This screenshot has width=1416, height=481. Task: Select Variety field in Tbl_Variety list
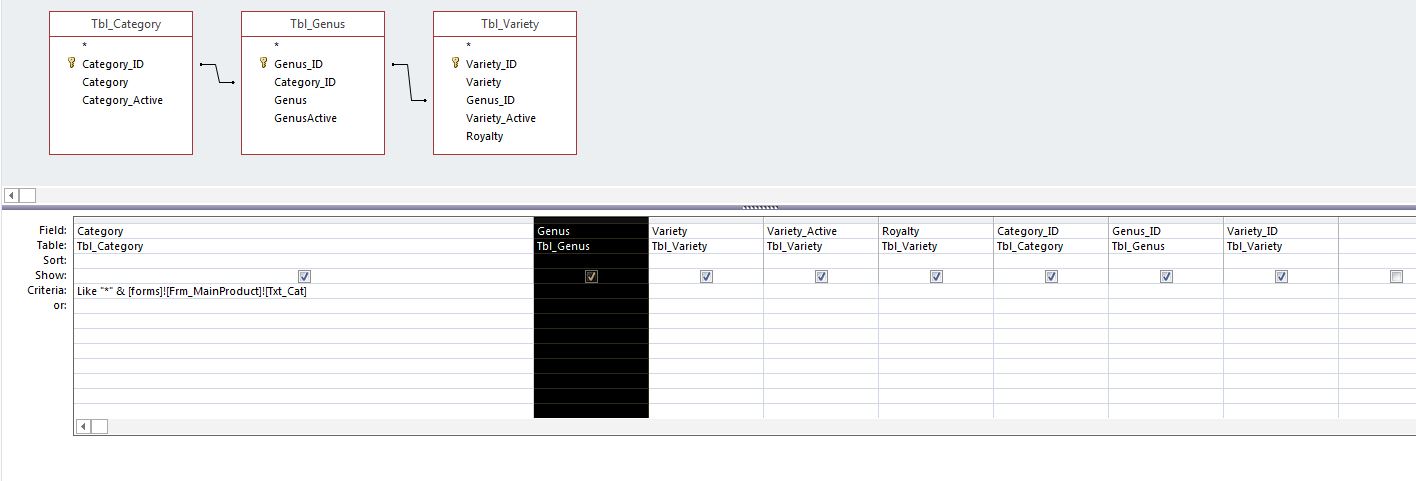(x=483, y=82)
